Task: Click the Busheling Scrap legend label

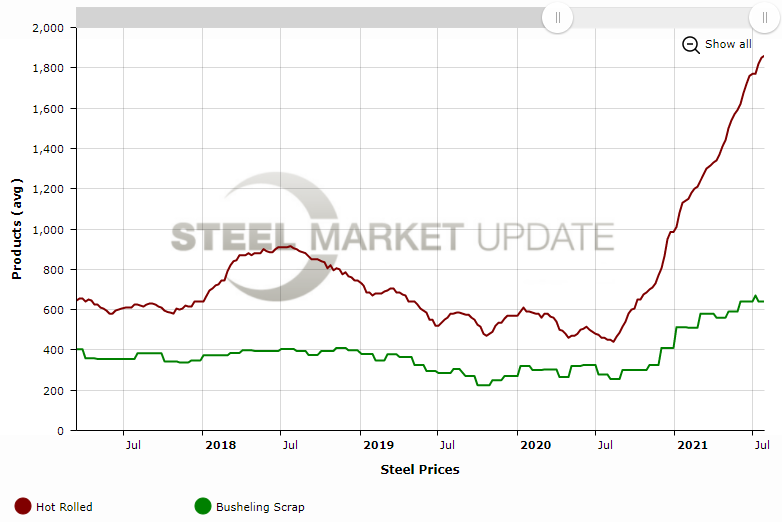Action: [260, 507]
